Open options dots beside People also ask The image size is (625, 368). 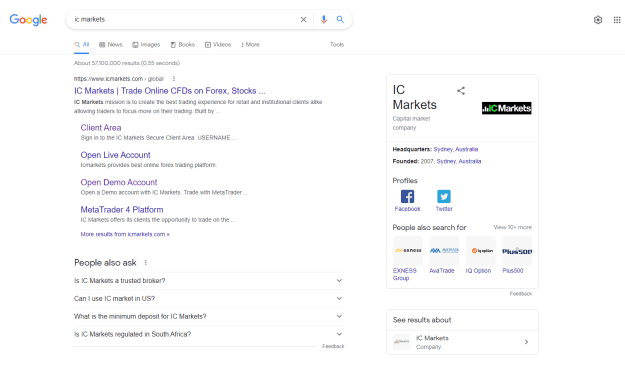146,263
